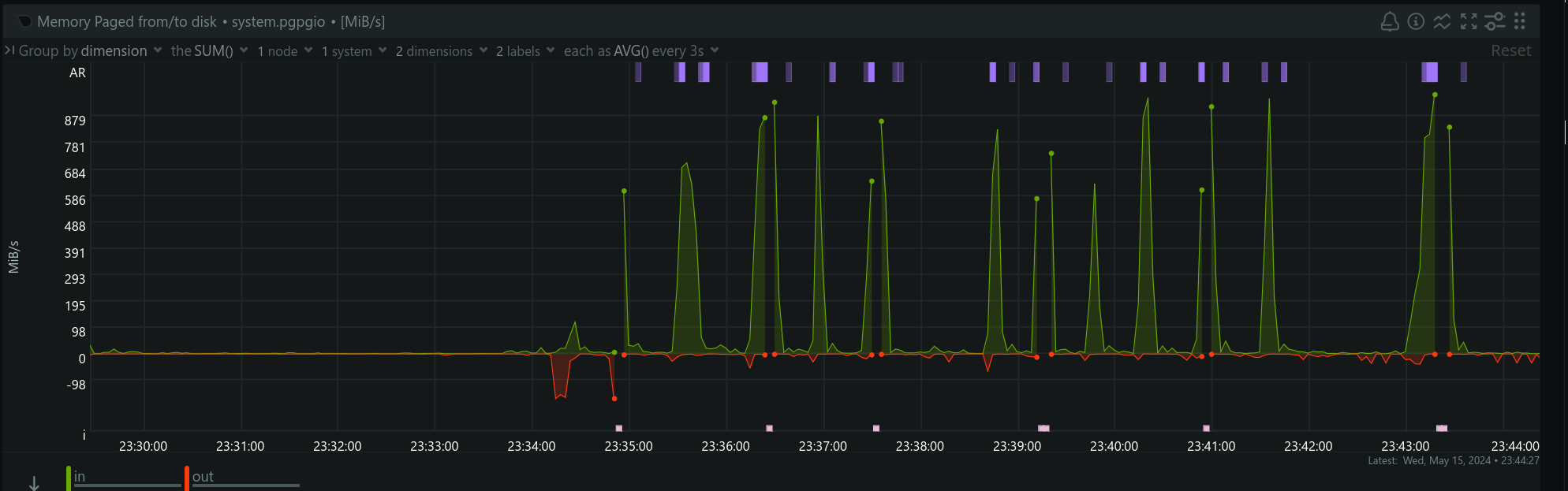The width and height of the screenshot is (1568, 491).
Task: Toggle the AR anomaly rate row label
Action: (77, 73)
